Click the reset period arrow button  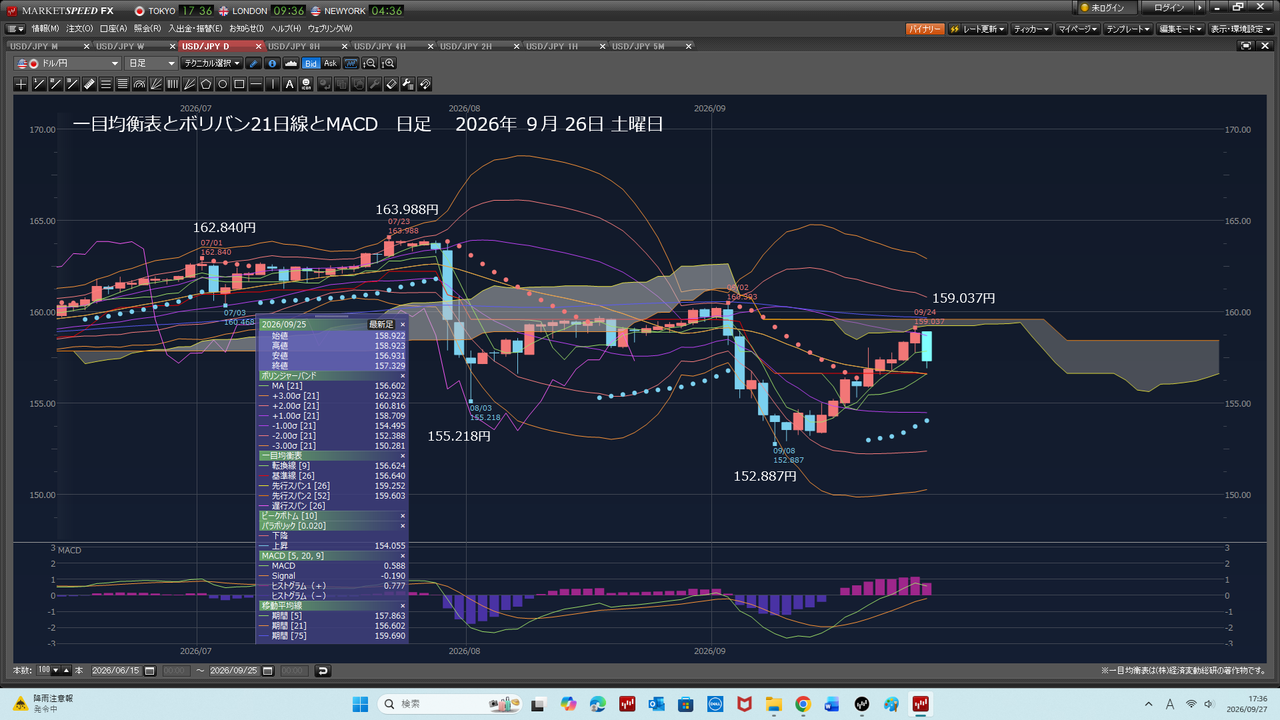click(323, 670)
